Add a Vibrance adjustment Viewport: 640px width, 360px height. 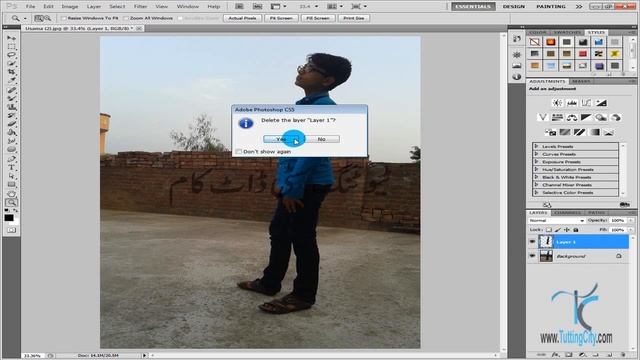(542, 118)
